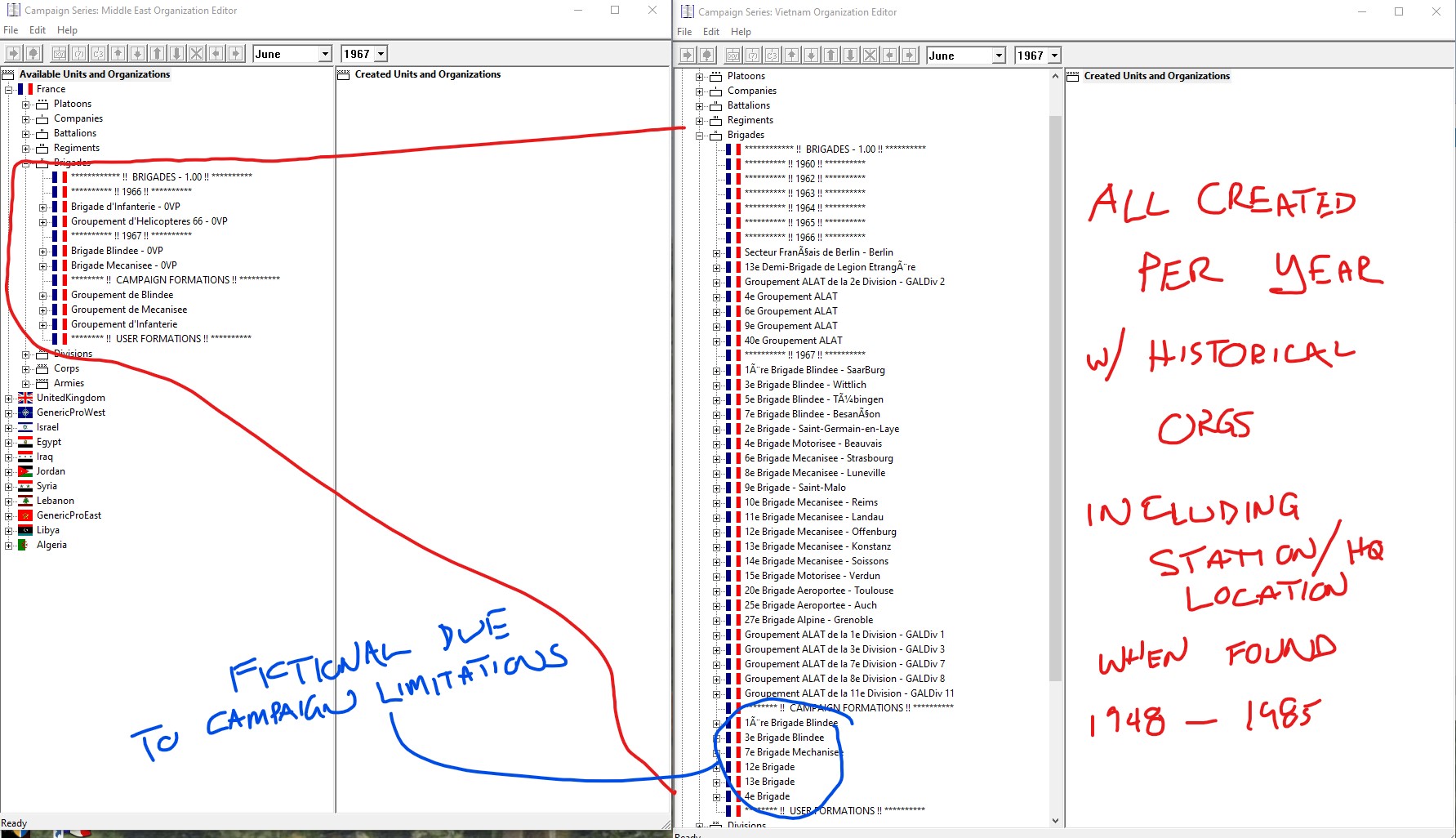Select GenericProWest in nations tree
The height and width of the screenshot is (838, 1456).
click(x=71, y=412)
